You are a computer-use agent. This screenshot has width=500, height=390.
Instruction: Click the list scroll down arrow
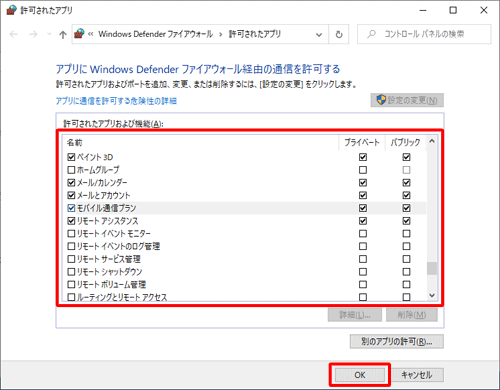432,295
